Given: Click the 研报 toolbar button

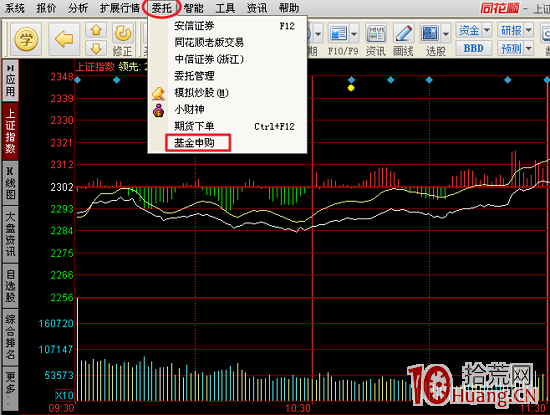Looking at the screenshot, I should 511,30.
